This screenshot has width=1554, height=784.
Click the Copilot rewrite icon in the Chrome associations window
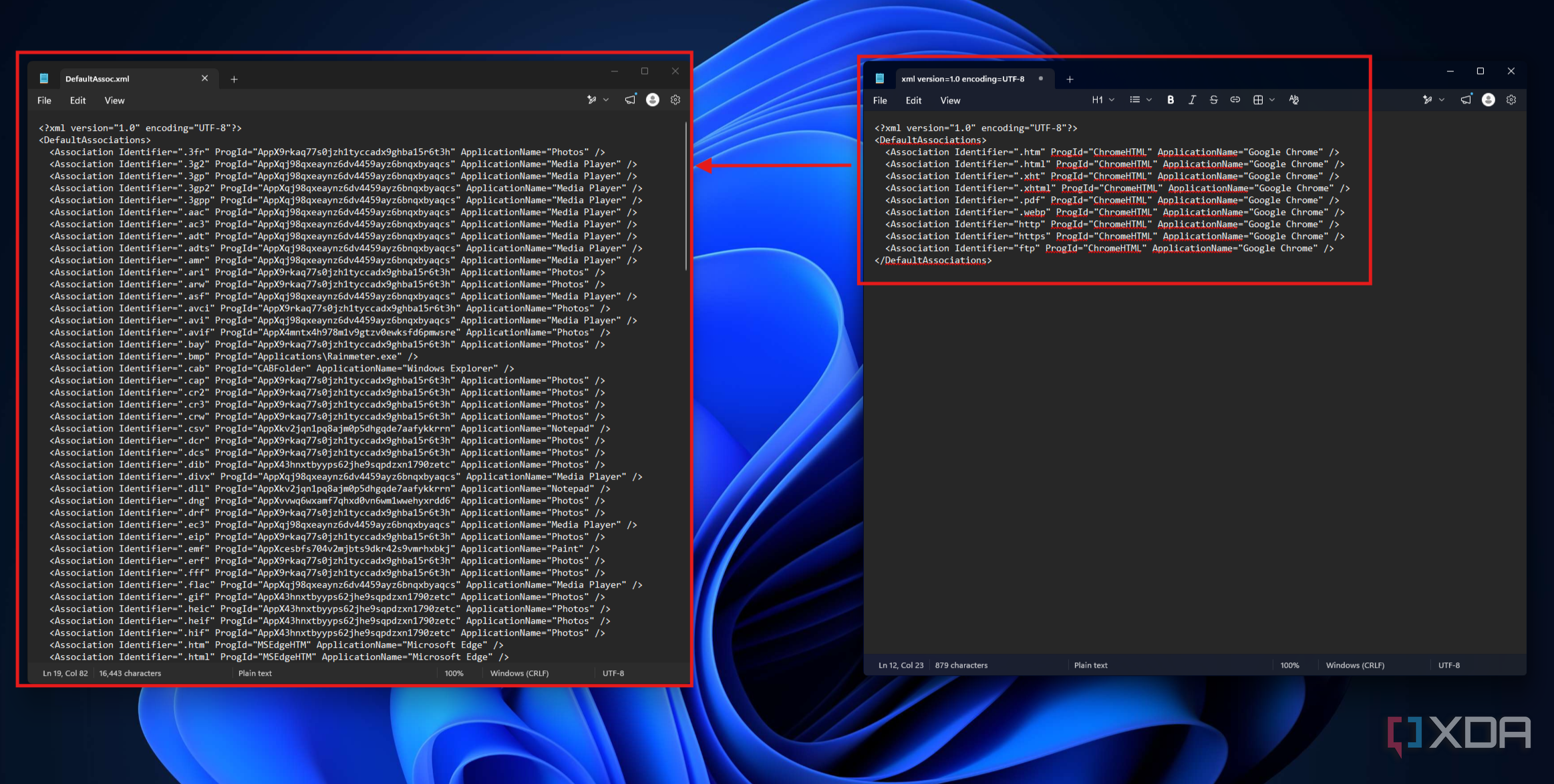[1427, 100]
